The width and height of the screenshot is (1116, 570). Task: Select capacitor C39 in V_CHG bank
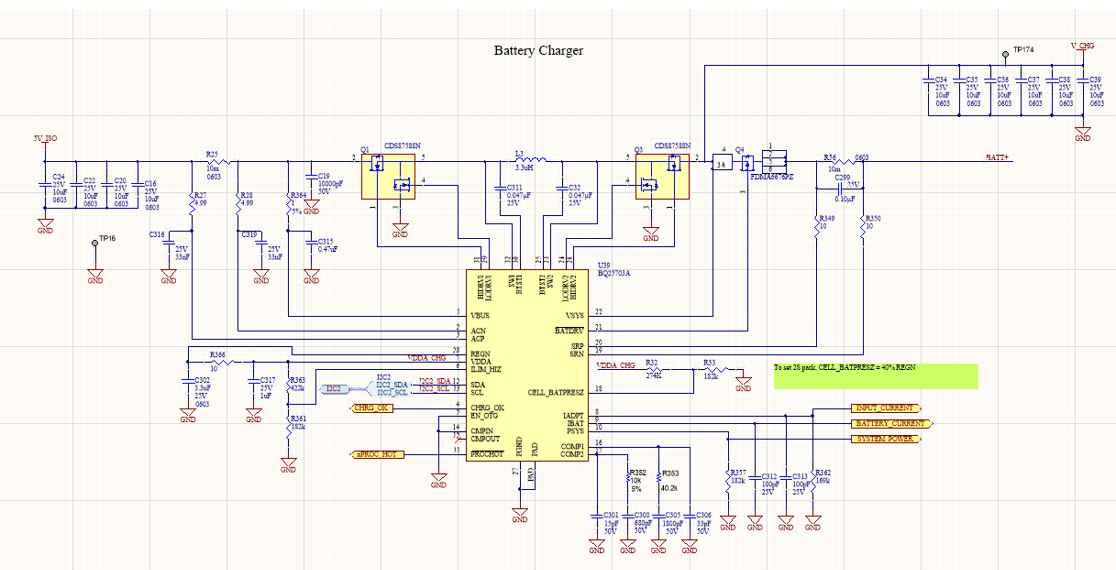pos(1082,80)
